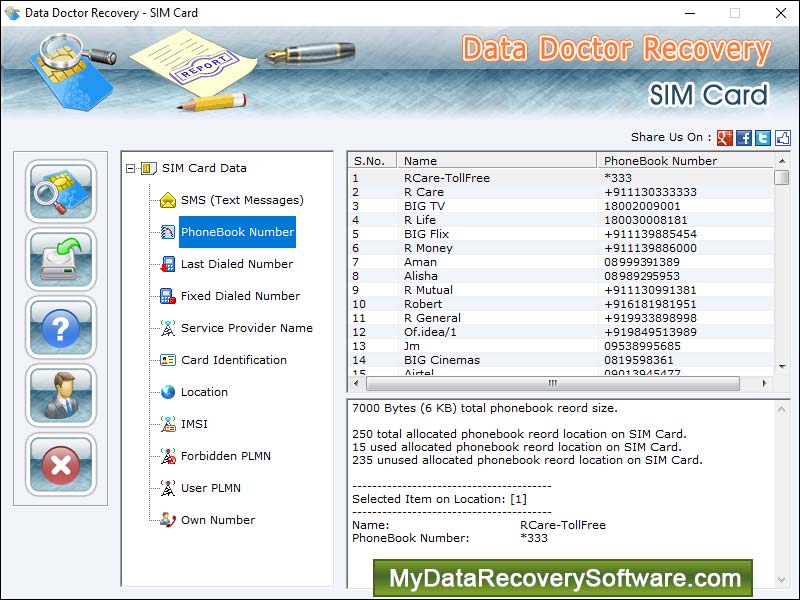Sort by the PhoneBook Number column header
This screenshot has width=800, height=600.
pos(661,160)
